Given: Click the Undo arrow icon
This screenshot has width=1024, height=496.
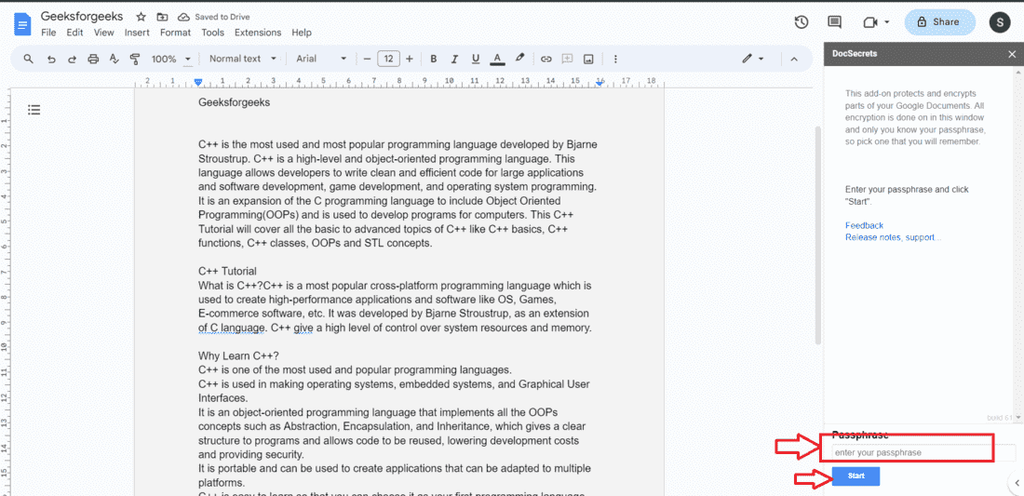Looking at the screenshot, I should [x=51, y=59].
